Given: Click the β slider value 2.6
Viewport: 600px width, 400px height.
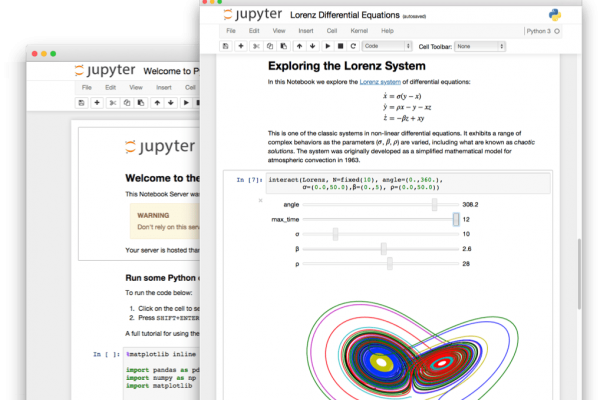Looking at the screenshot, I should 466,249.
